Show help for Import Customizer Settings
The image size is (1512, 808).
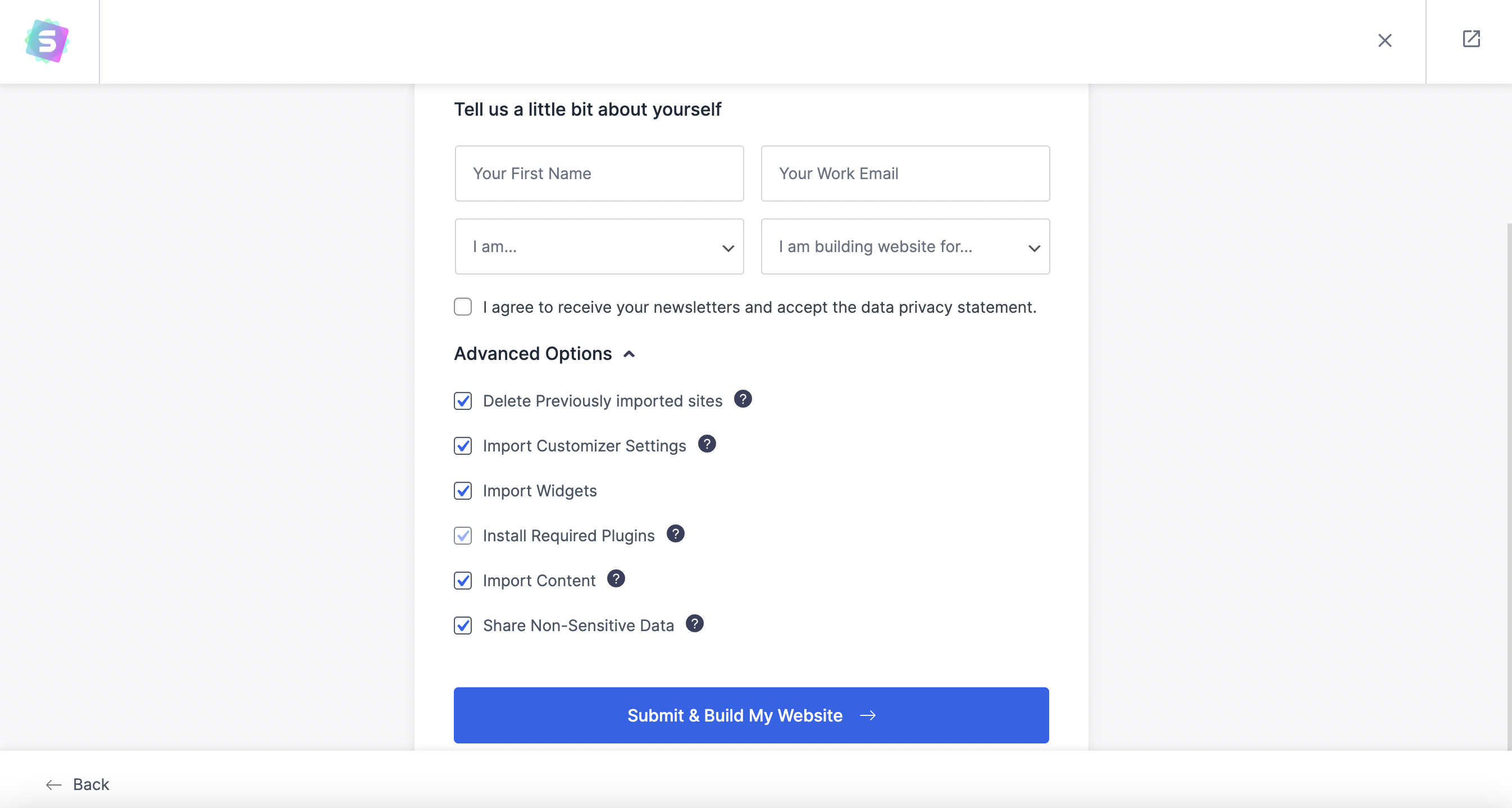tap(707, 444)
